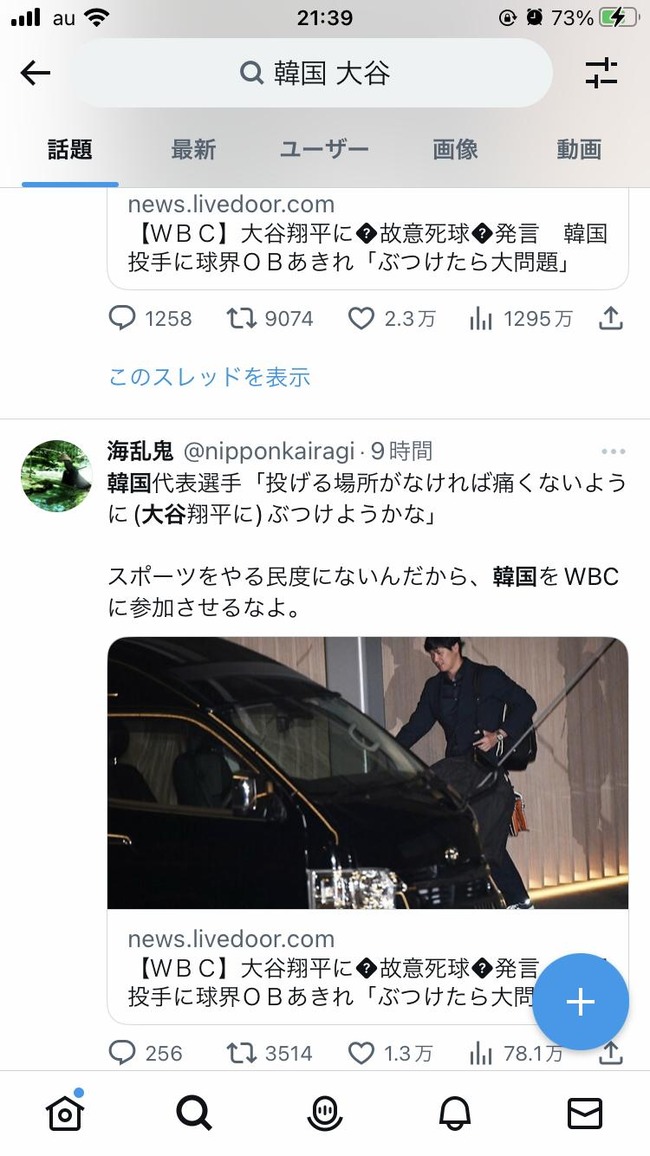Tap このスレッドを表示 link
Image resolution: width=650 pixels, height=1156 pixels.
coord(209,377)
